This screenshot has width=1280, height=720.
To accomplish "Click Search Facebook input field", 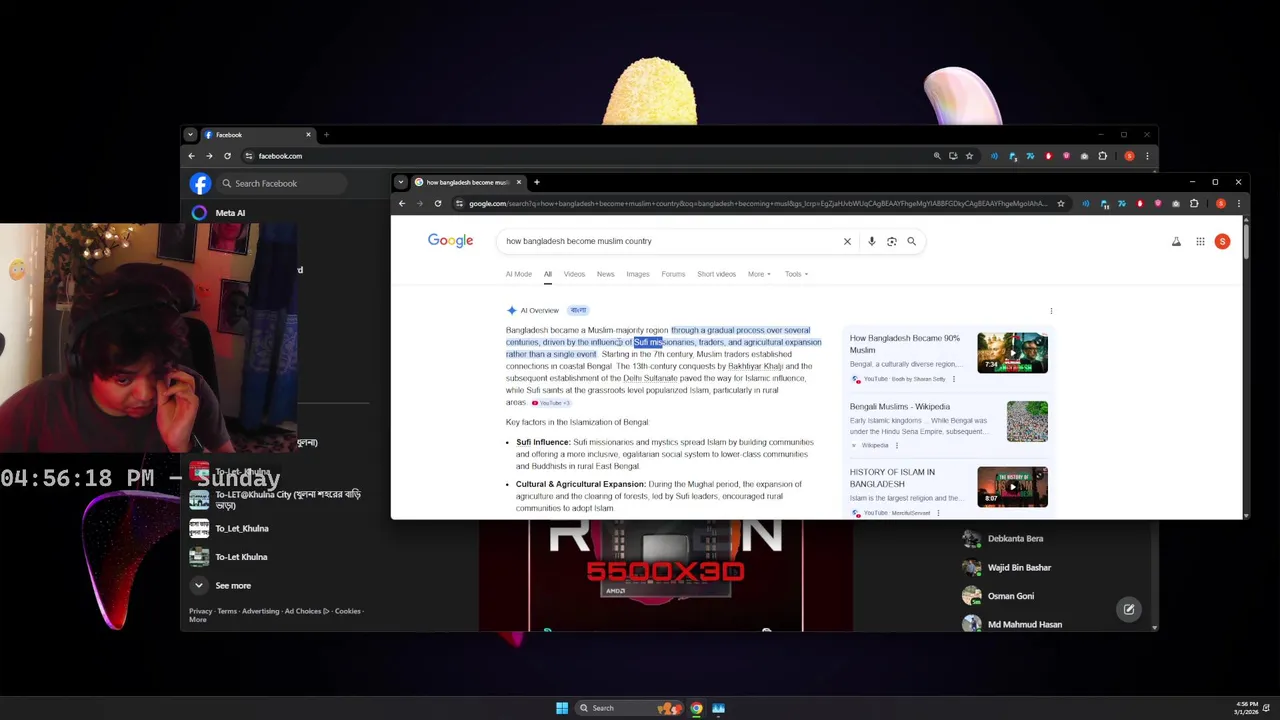I will 283,183.
